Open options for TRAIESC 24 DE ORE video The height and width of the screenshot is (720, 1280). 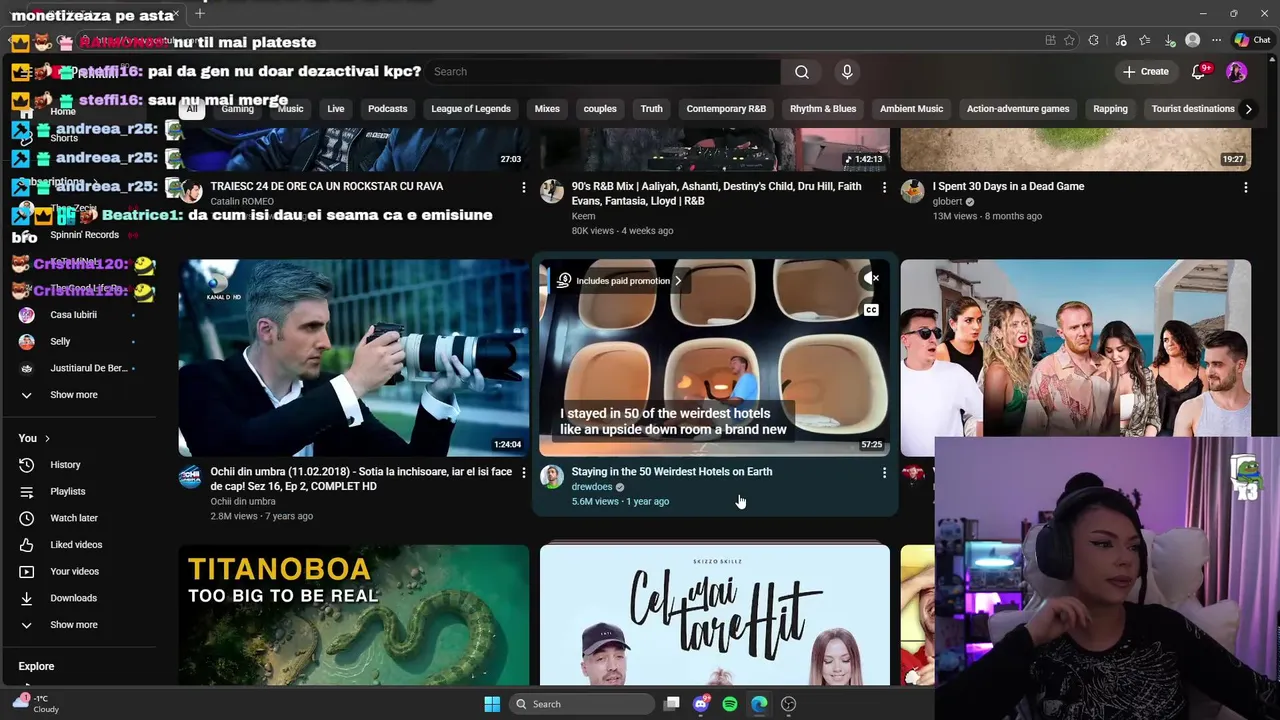click(523, 188)
